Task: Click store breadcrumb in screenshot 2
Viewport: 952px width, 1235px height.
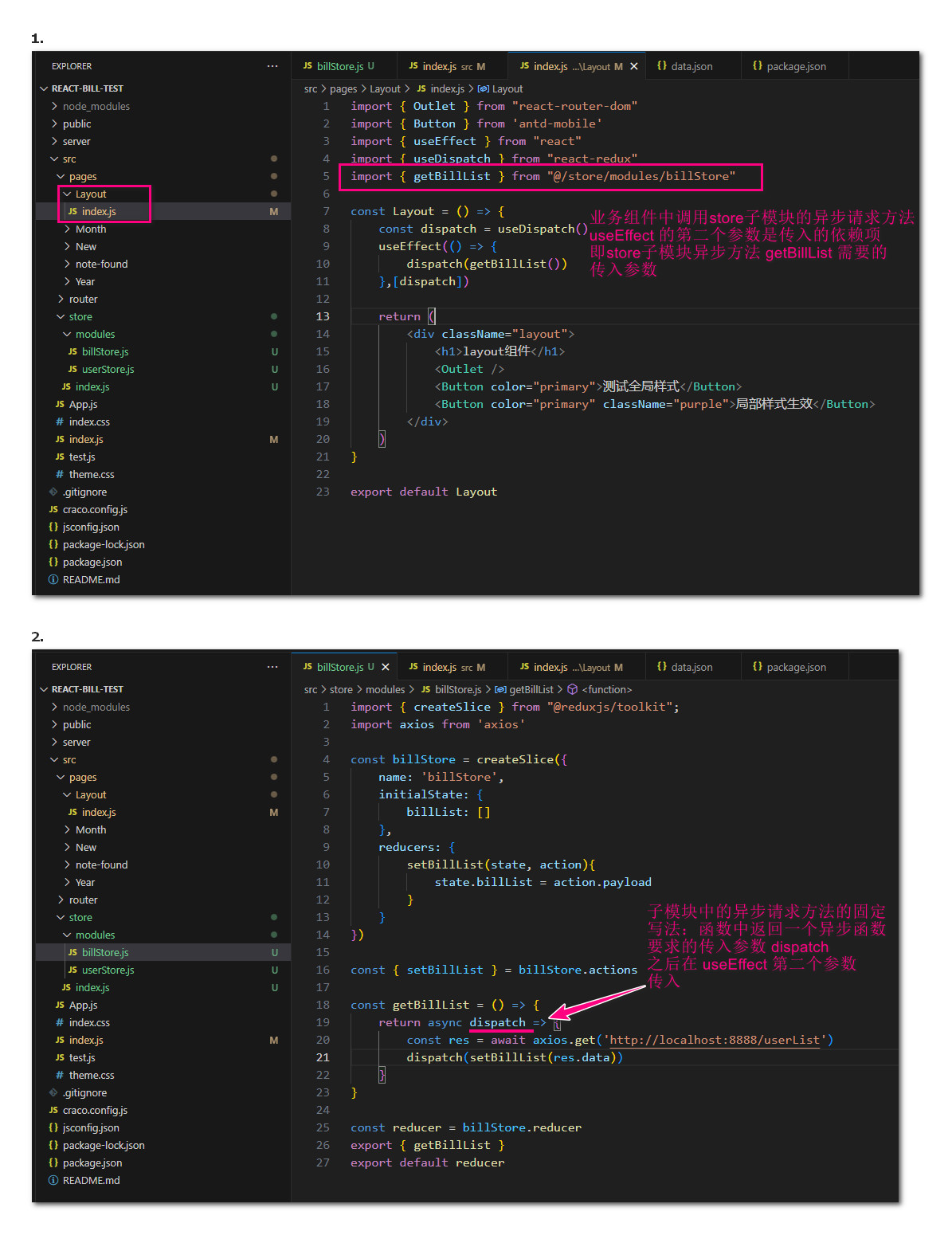Action: click(x=341, y=690)
